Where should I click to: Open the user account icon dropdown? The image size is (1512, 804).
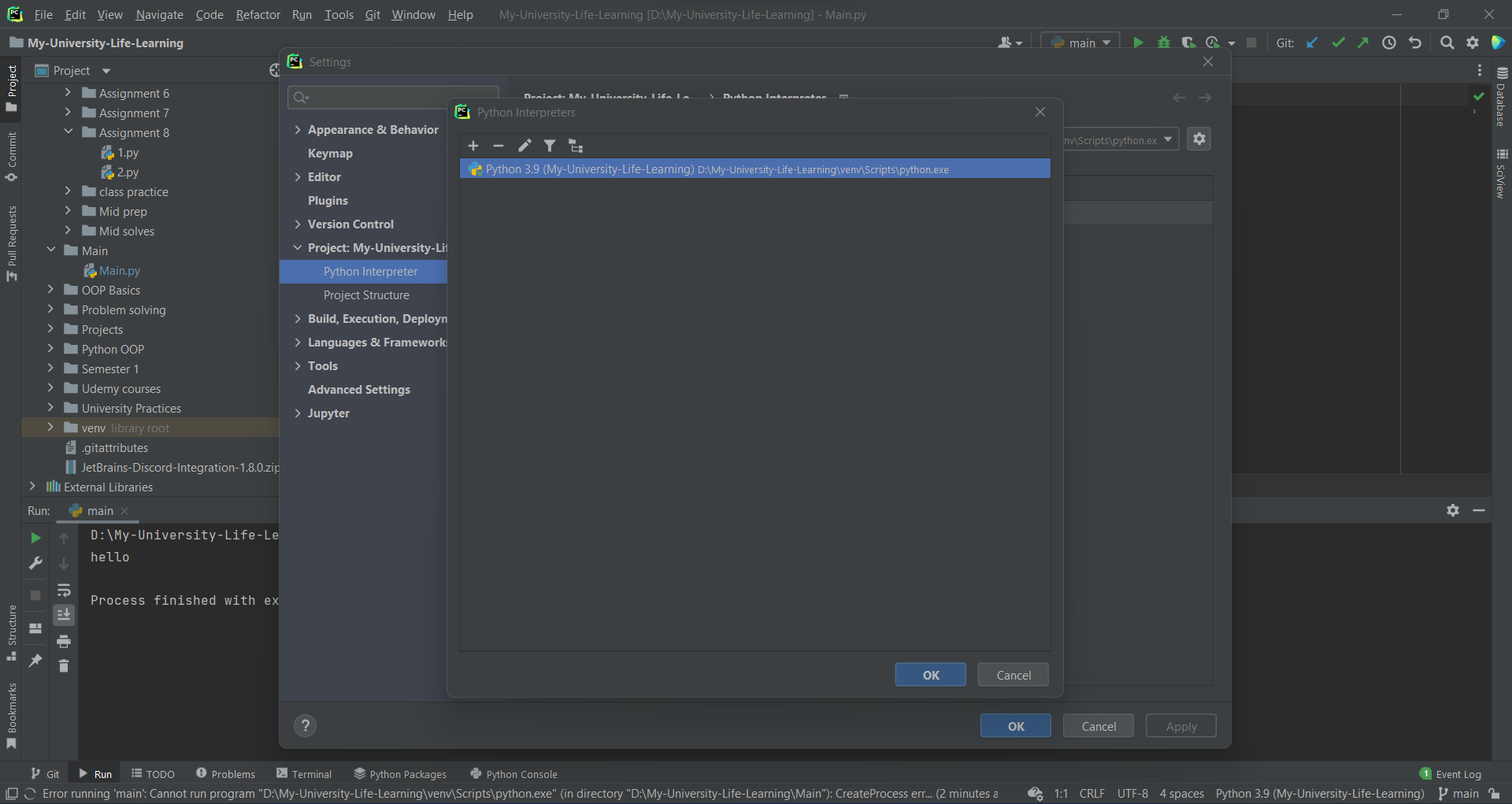[1010, 43]
